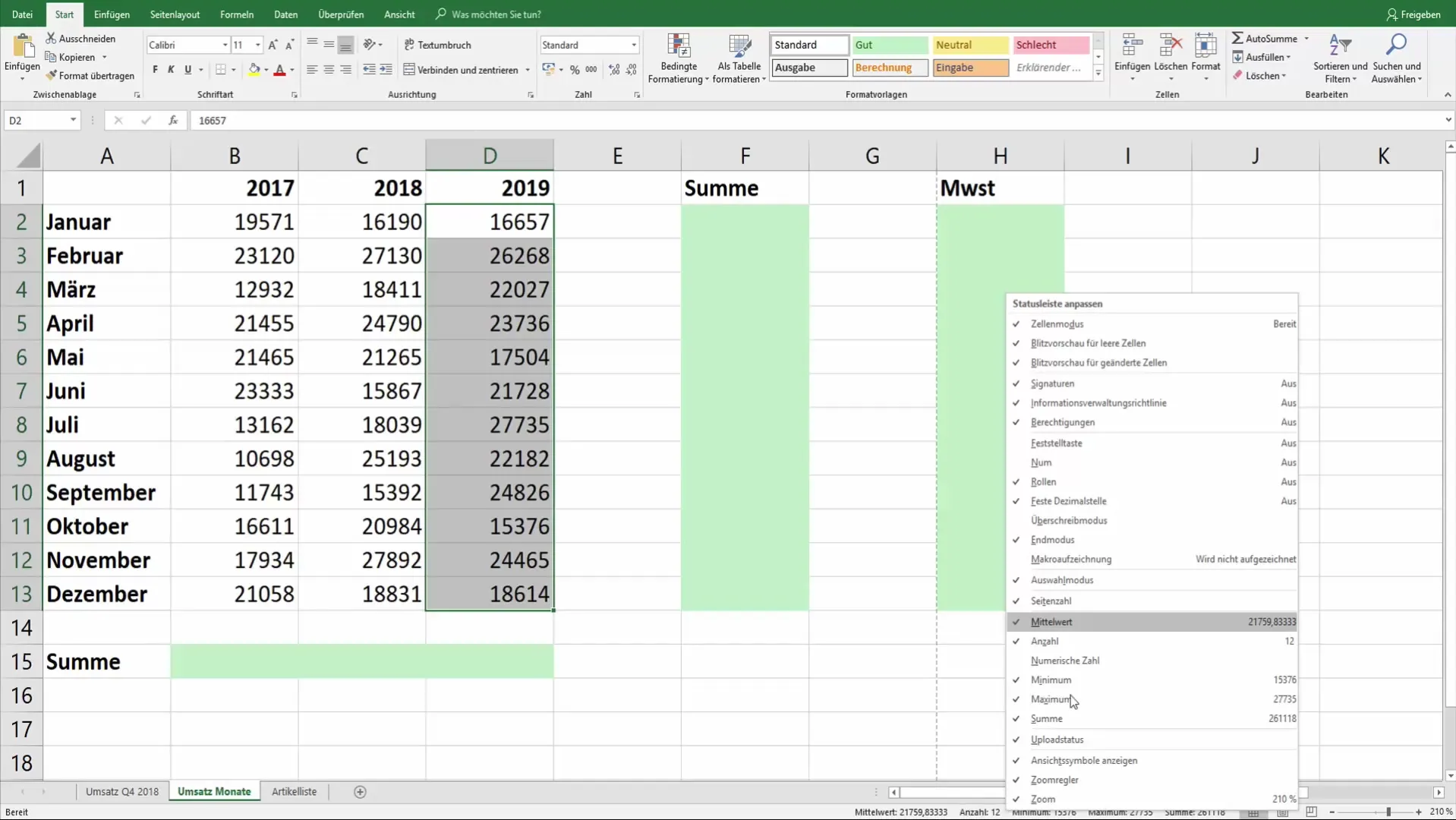Apply the Berechnung cell style
The width and height of the screenshot is (1456, 820).
point(890,68)
